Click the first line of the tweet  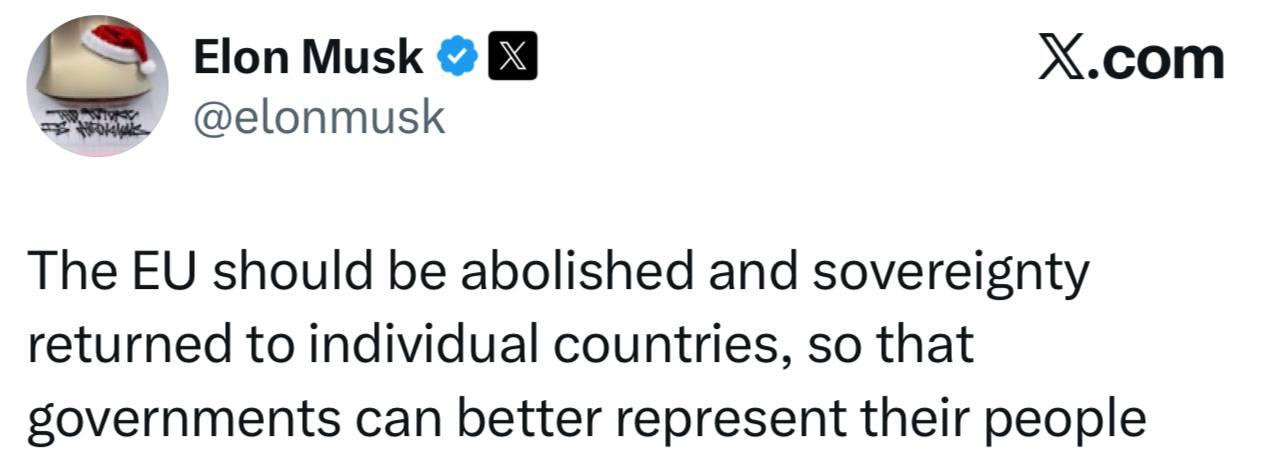(557, 273)
